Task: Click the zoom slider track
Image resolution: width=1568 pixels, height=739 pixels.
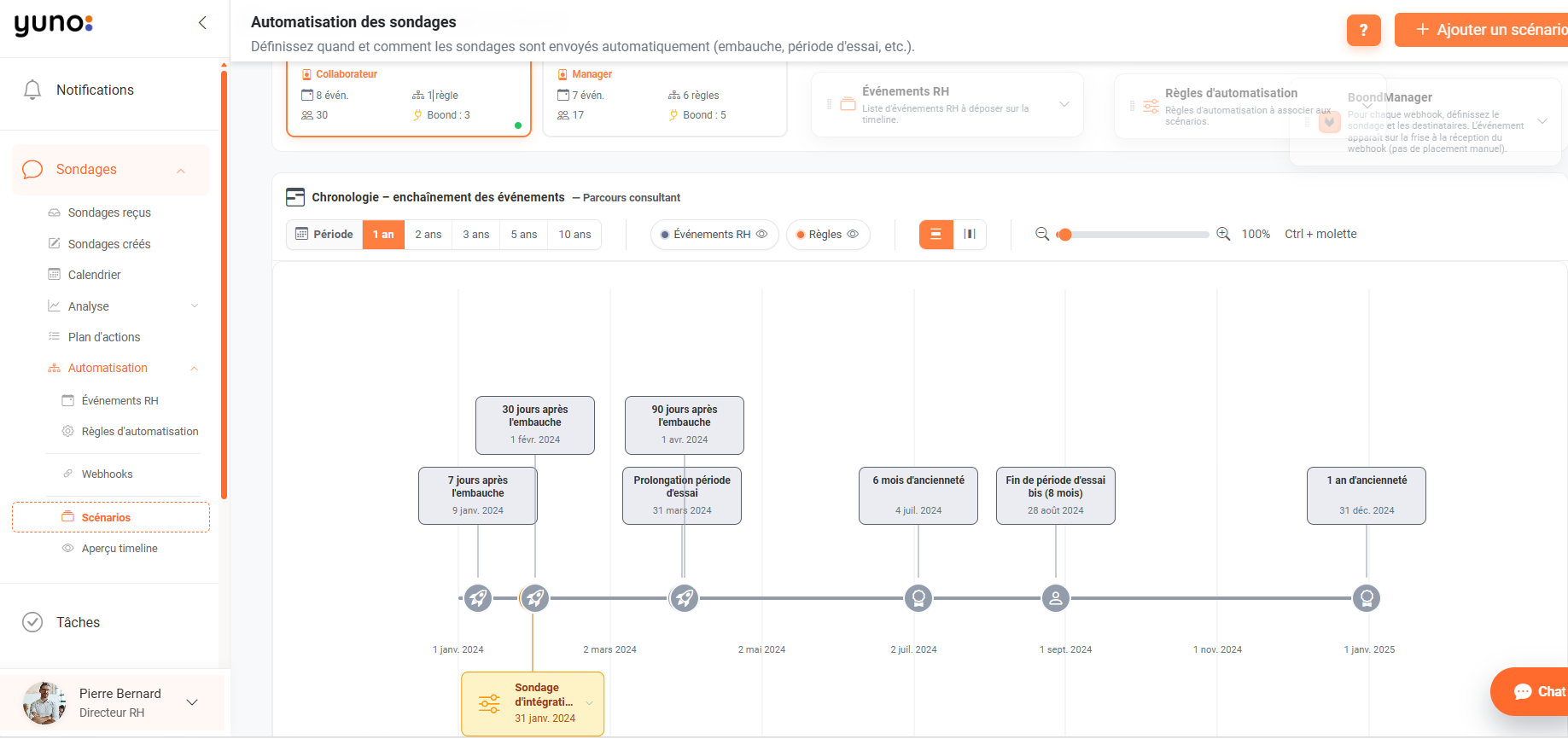Action: (x=1133, y=235)
